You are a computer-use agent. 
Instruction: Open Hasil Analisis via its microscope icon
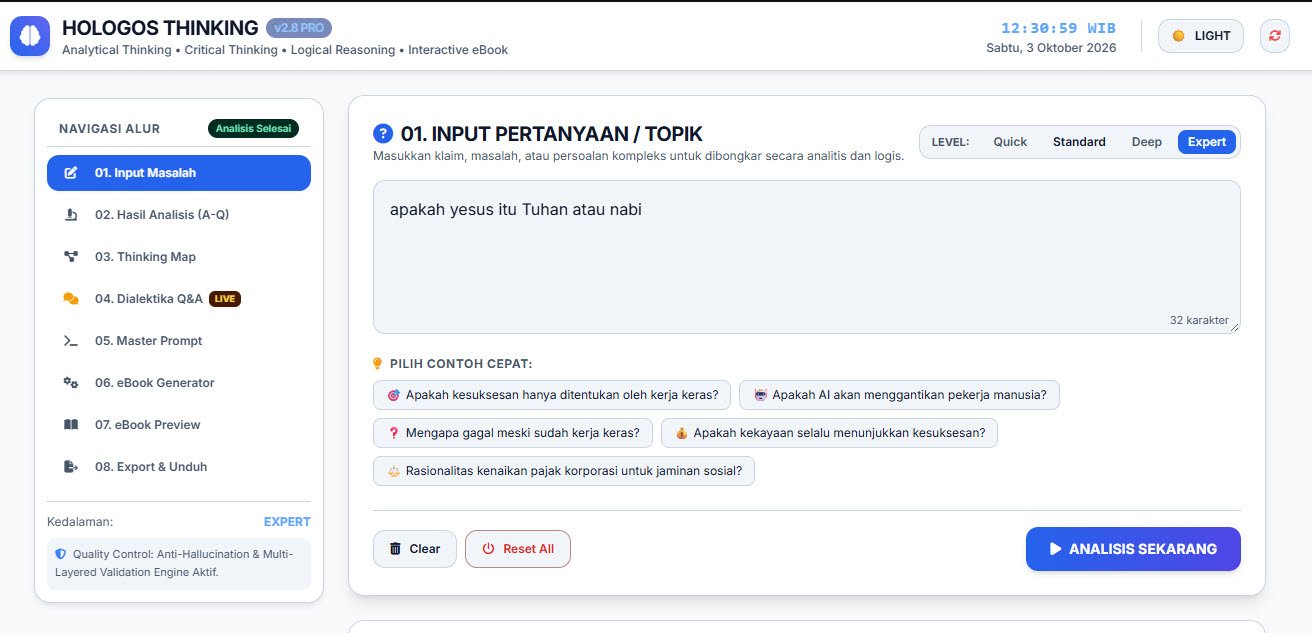(71, 215)
